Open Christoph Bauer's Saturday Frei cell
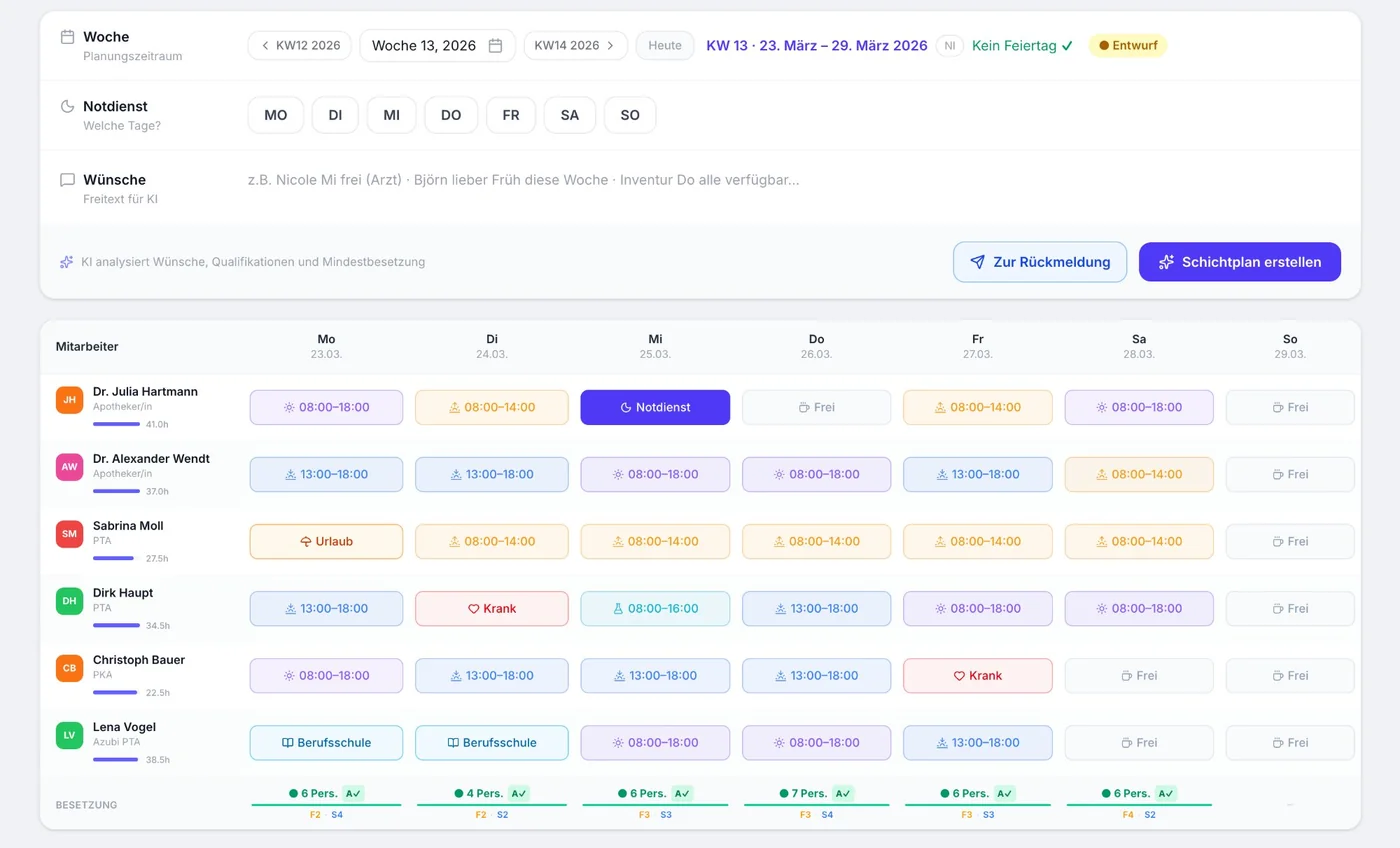 pyautogui.click(x=1139, y=675)
